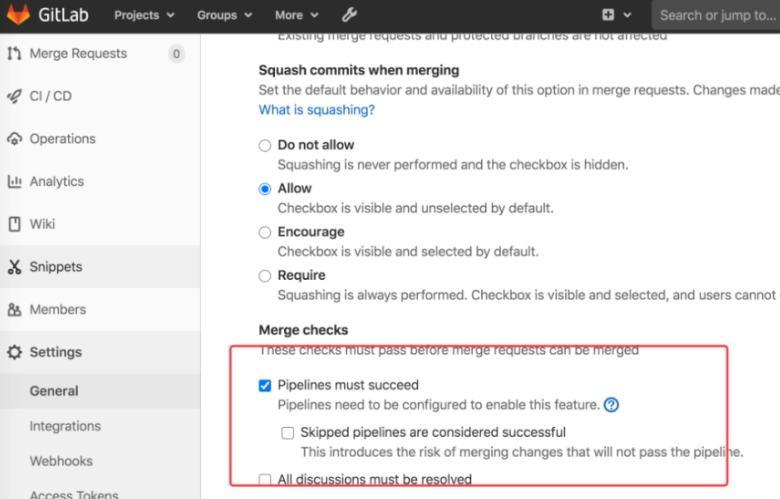Click the pipelines help question mark icon

(x=612, y=405)
